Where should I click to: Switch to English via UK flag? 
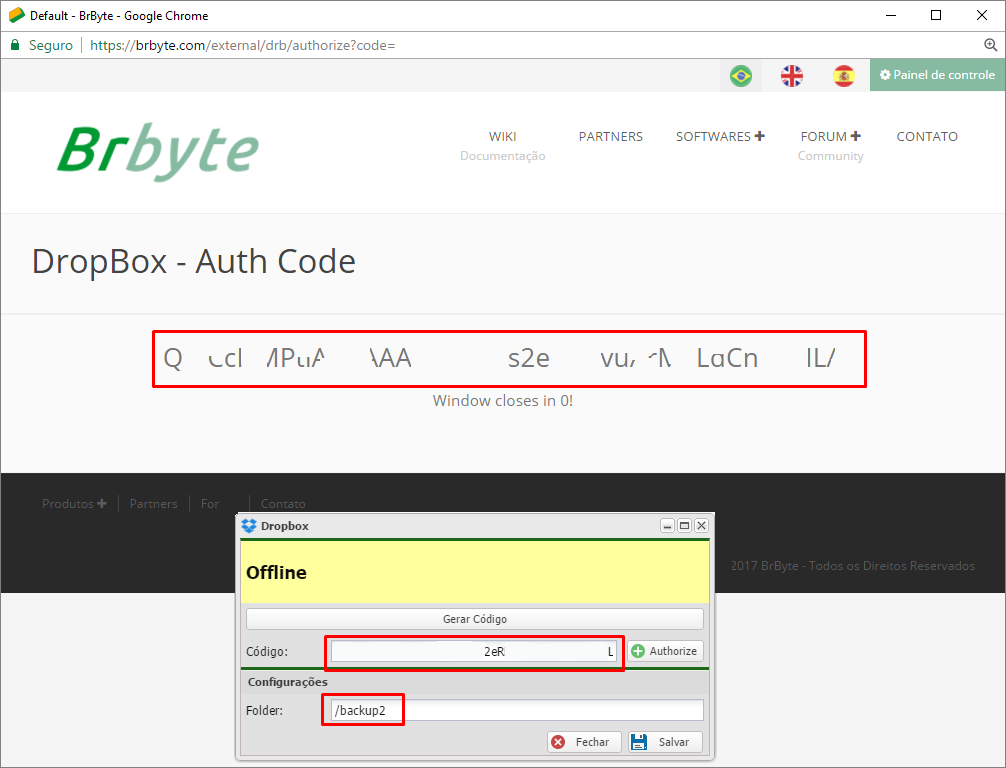pyautogui.click(x=792, y=76)
